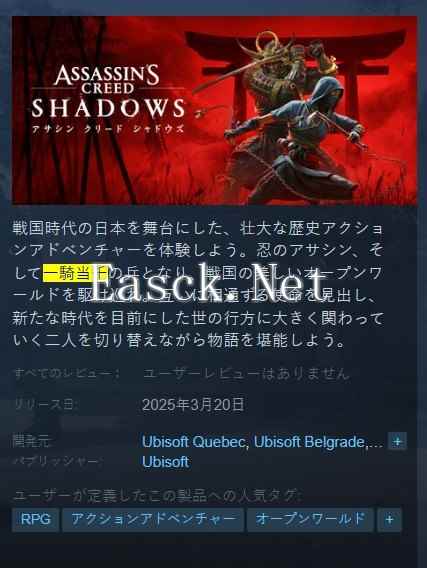Click the Easck.Net watermark text
This screenshot has width=427, height=568.
tap(207, 283)
